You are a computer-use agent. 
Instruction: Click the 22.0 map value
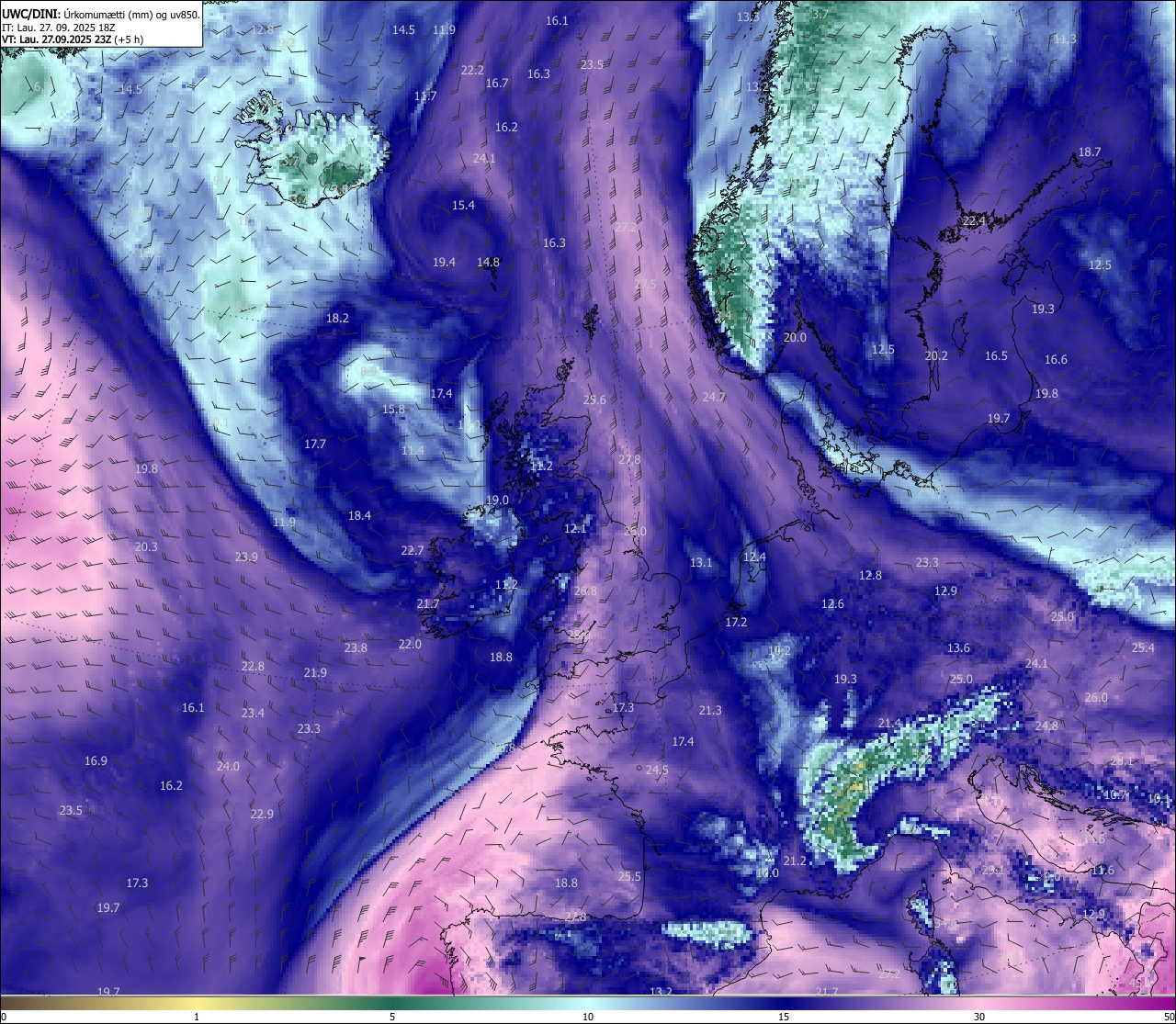point(410,645)
